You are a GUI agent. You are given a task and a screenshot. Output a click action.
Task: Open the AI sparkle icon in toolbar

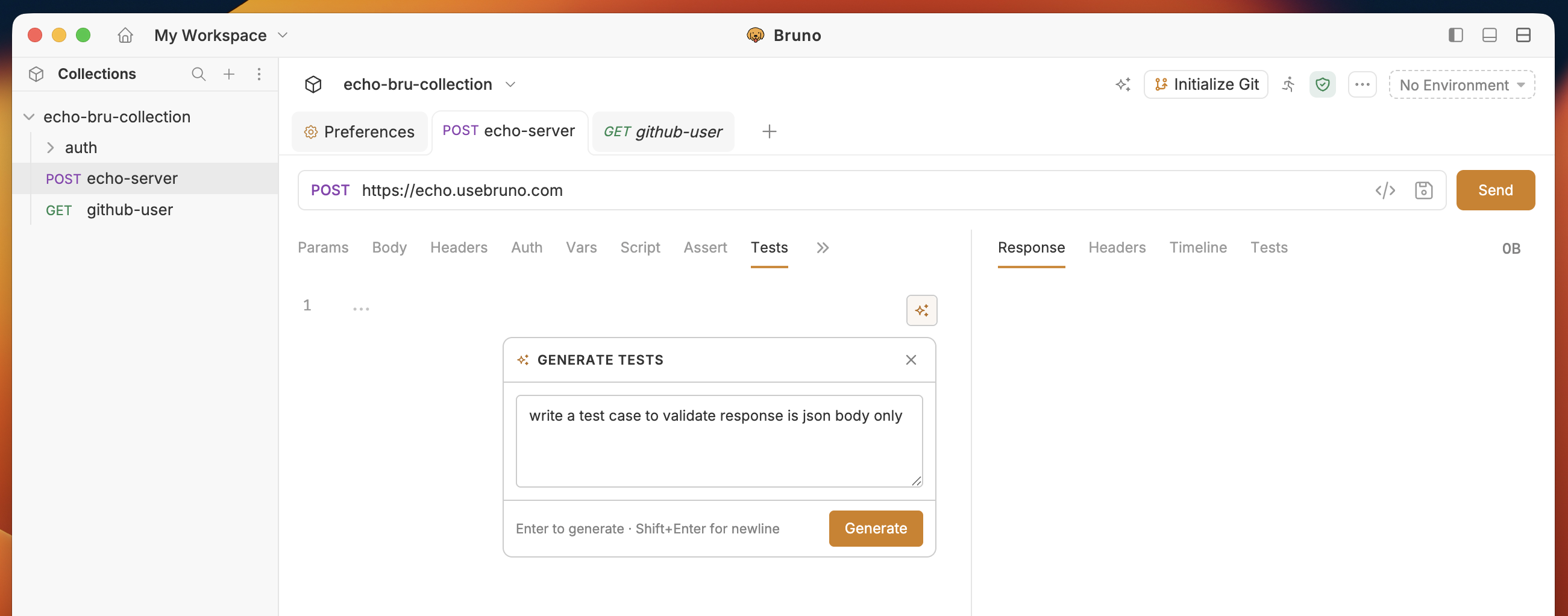pyautogui.click(x=1123, y=84)
